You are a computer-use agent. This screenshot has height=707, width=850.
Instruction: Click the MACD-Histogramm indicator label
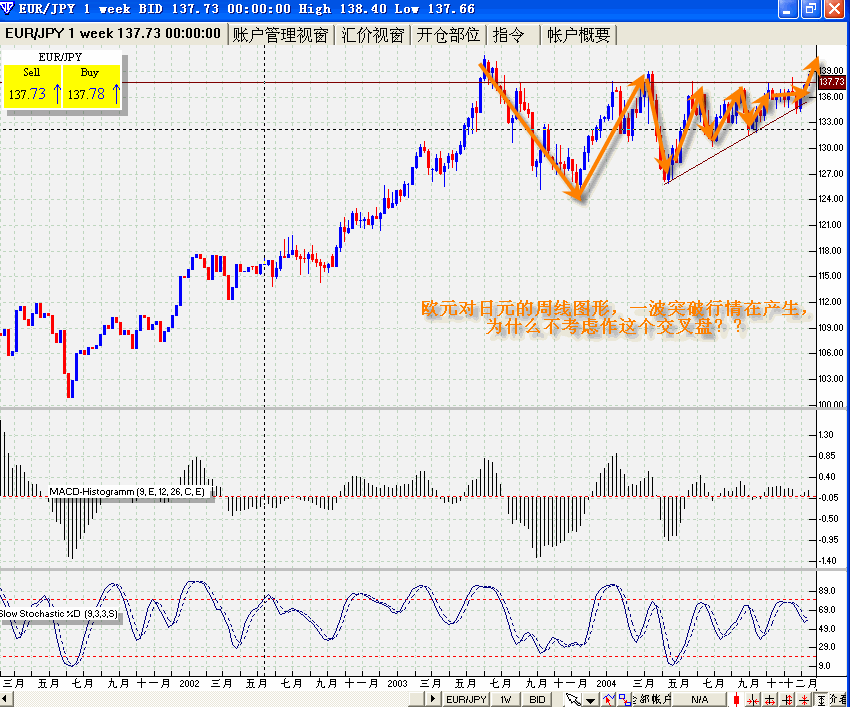(x=127, y=492)
